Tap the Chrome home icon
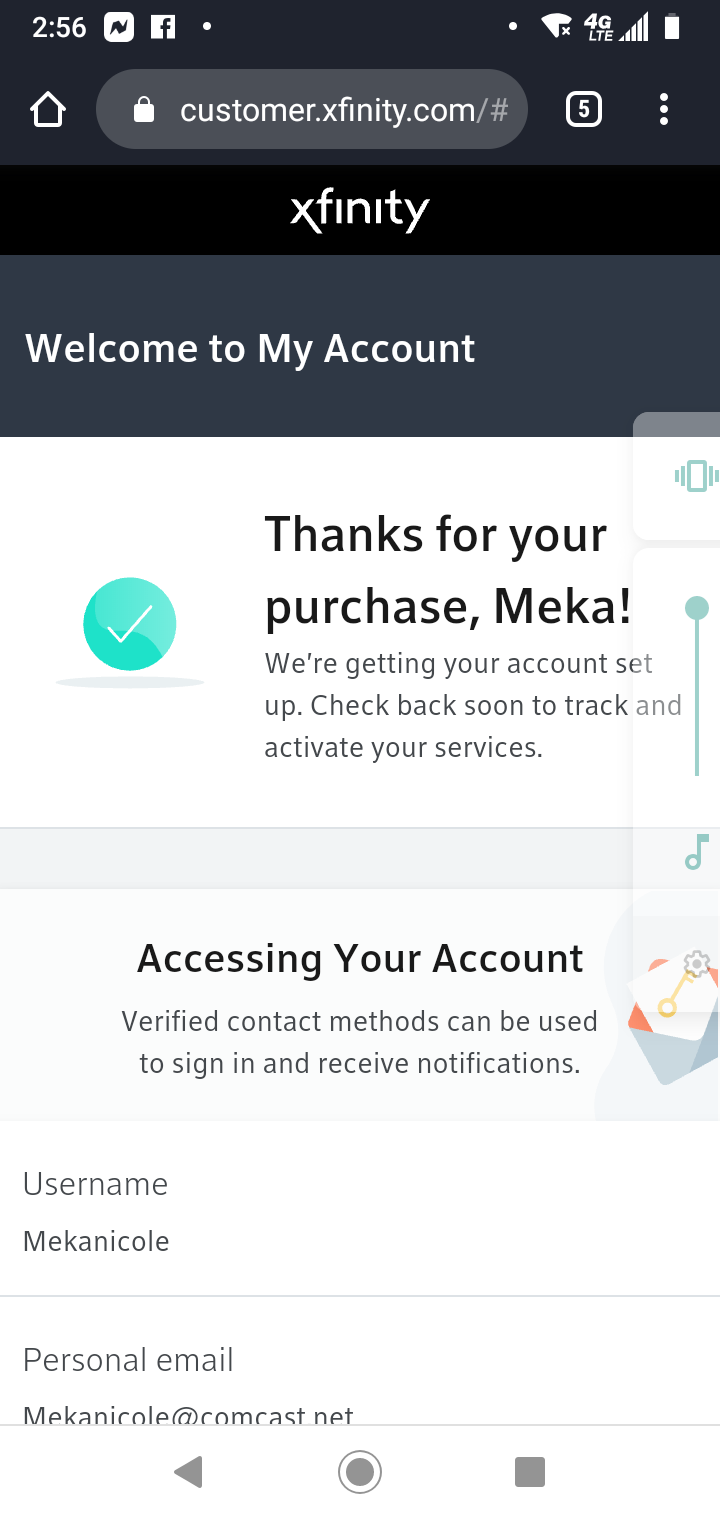 coord(48,109)
